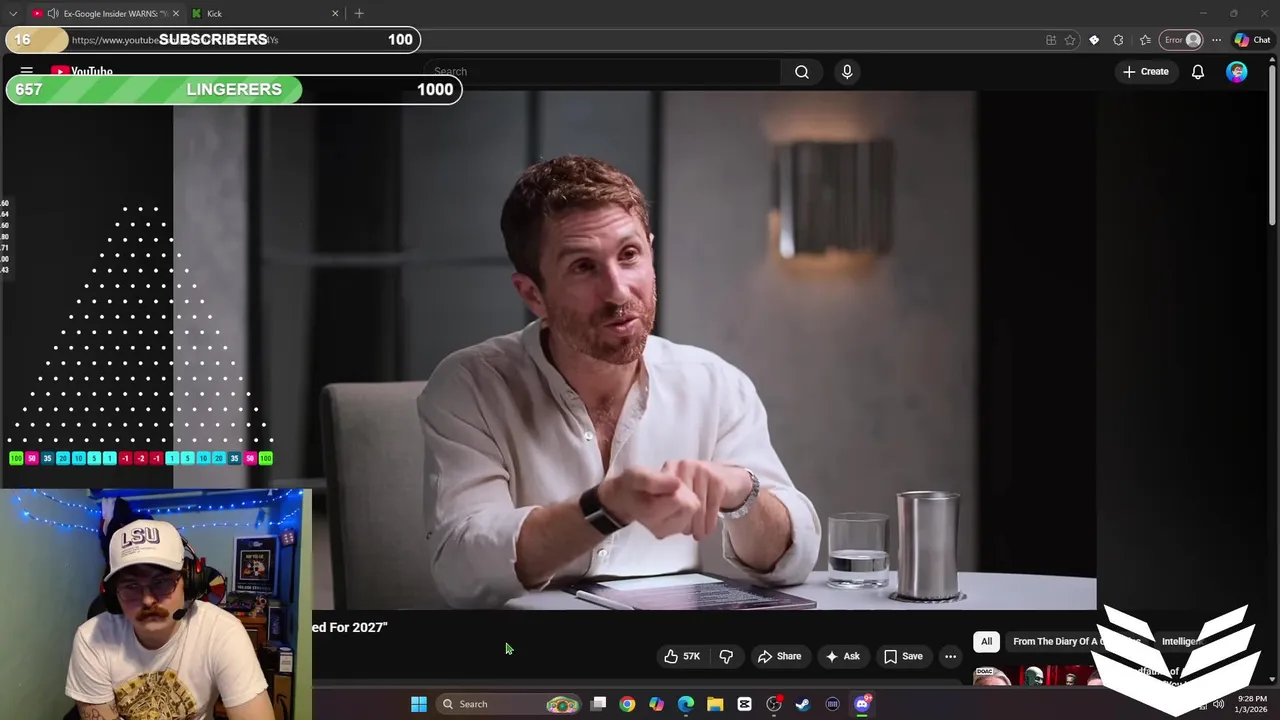Close the Ex-Google Insider WARNS tab

click(x=176, y=13)
